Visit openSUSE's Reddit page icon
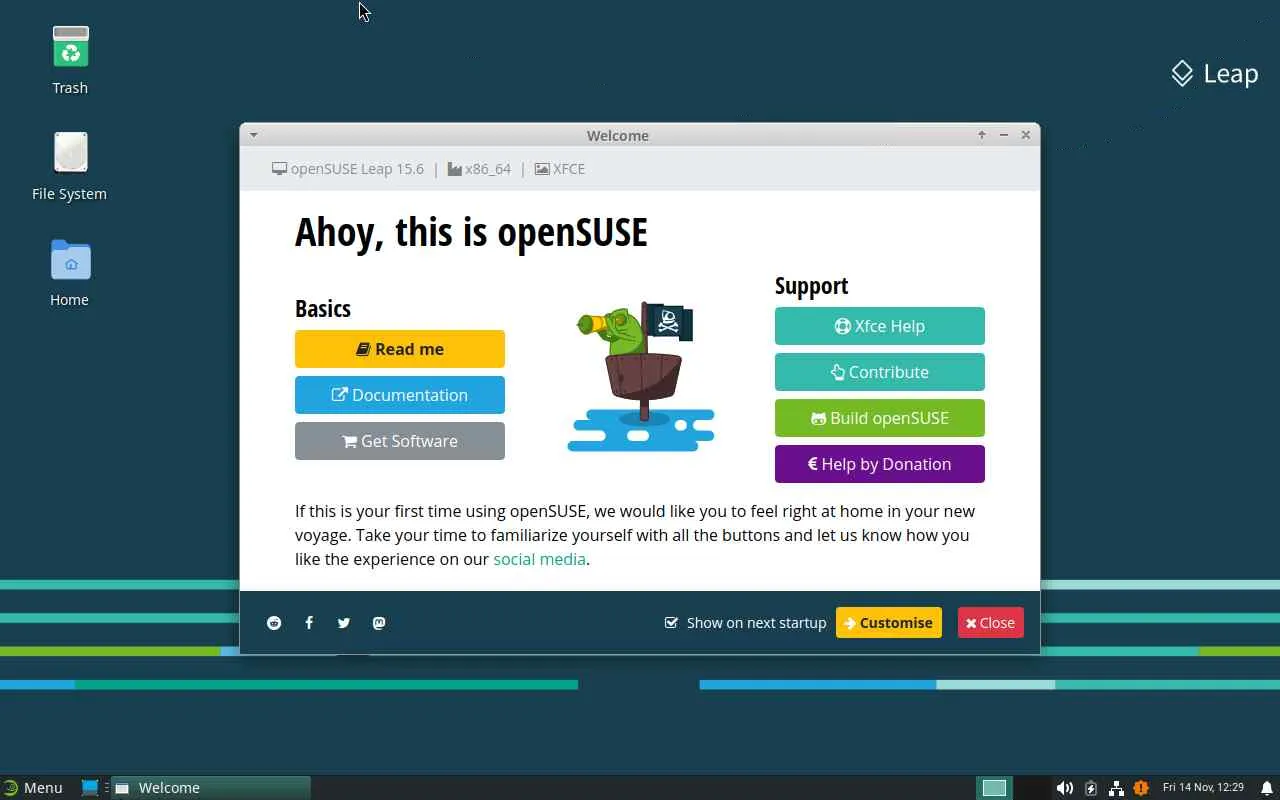 [274, 623]
